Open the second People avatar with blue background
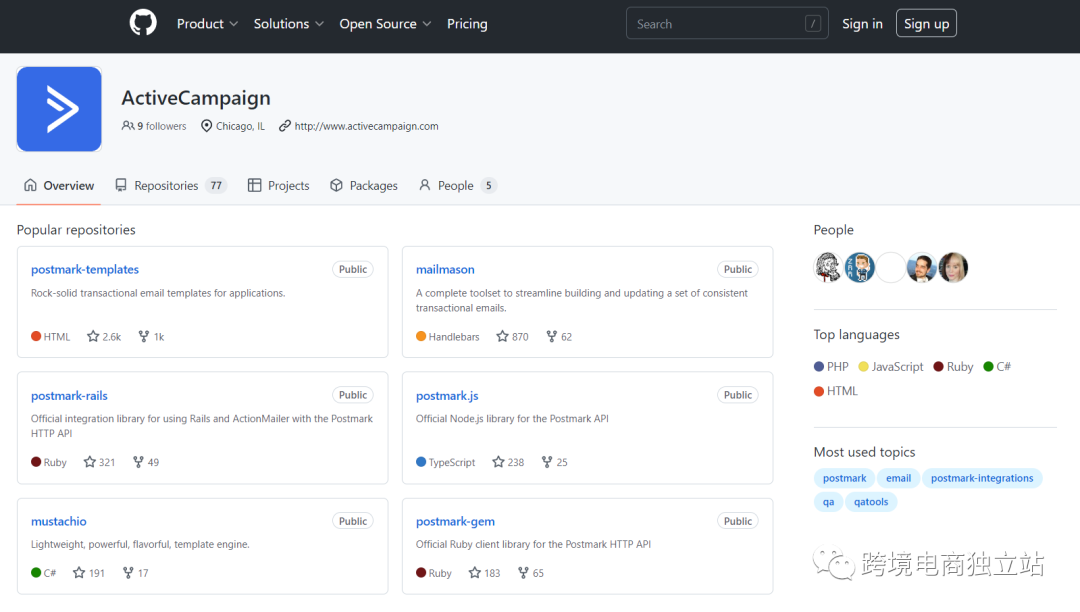 (860, 267)
